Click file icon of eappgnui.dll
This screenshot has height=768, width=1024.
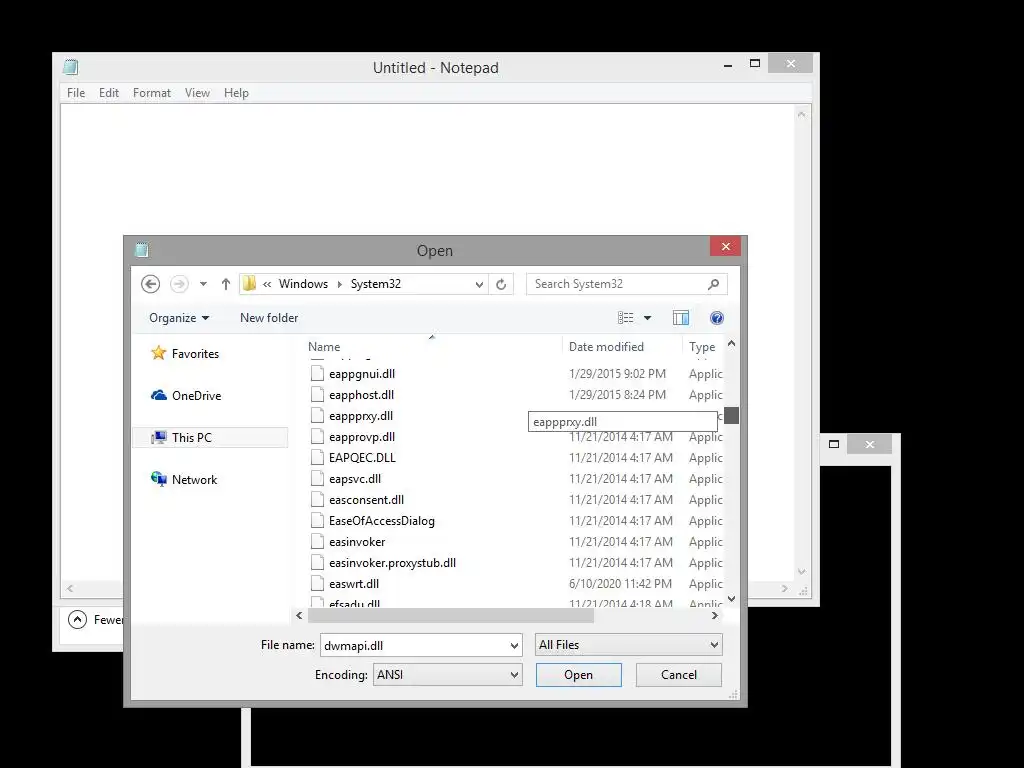point(317,374)
